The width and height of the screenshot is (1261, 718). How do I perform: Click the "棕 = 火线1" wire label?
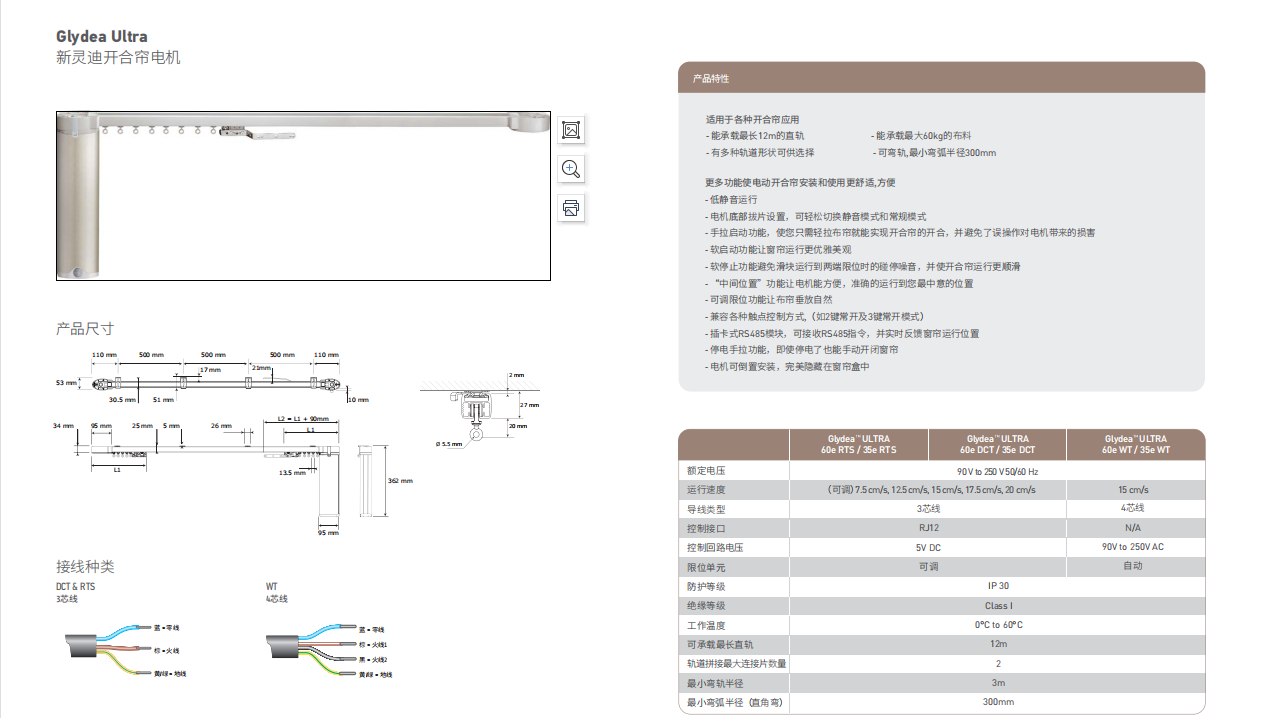coord(373,645)
